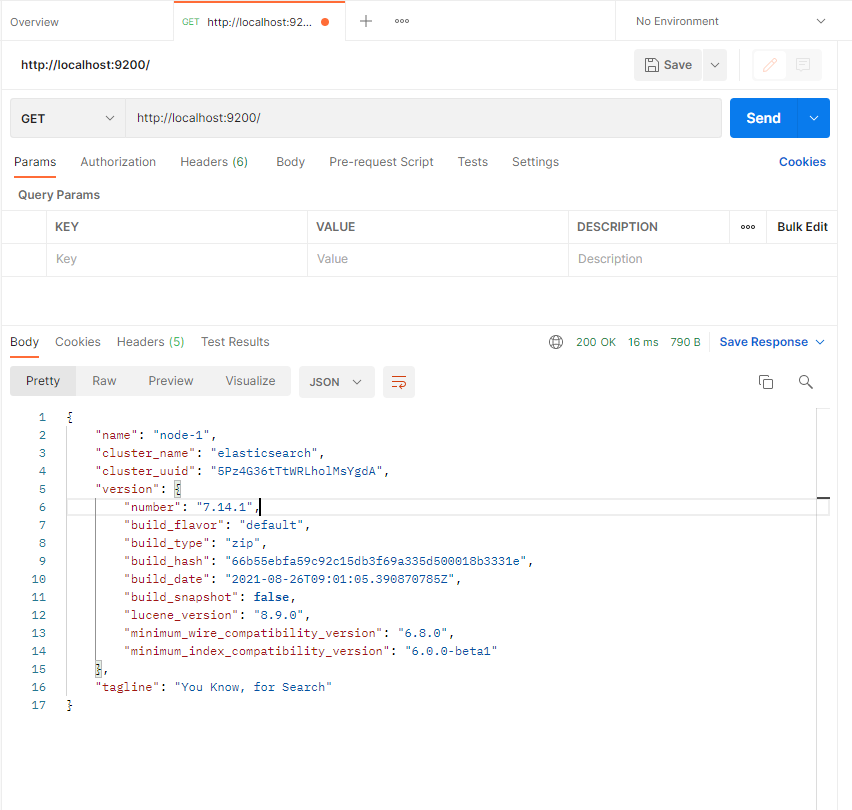Open the GET method dropdown

click(68, 118)
